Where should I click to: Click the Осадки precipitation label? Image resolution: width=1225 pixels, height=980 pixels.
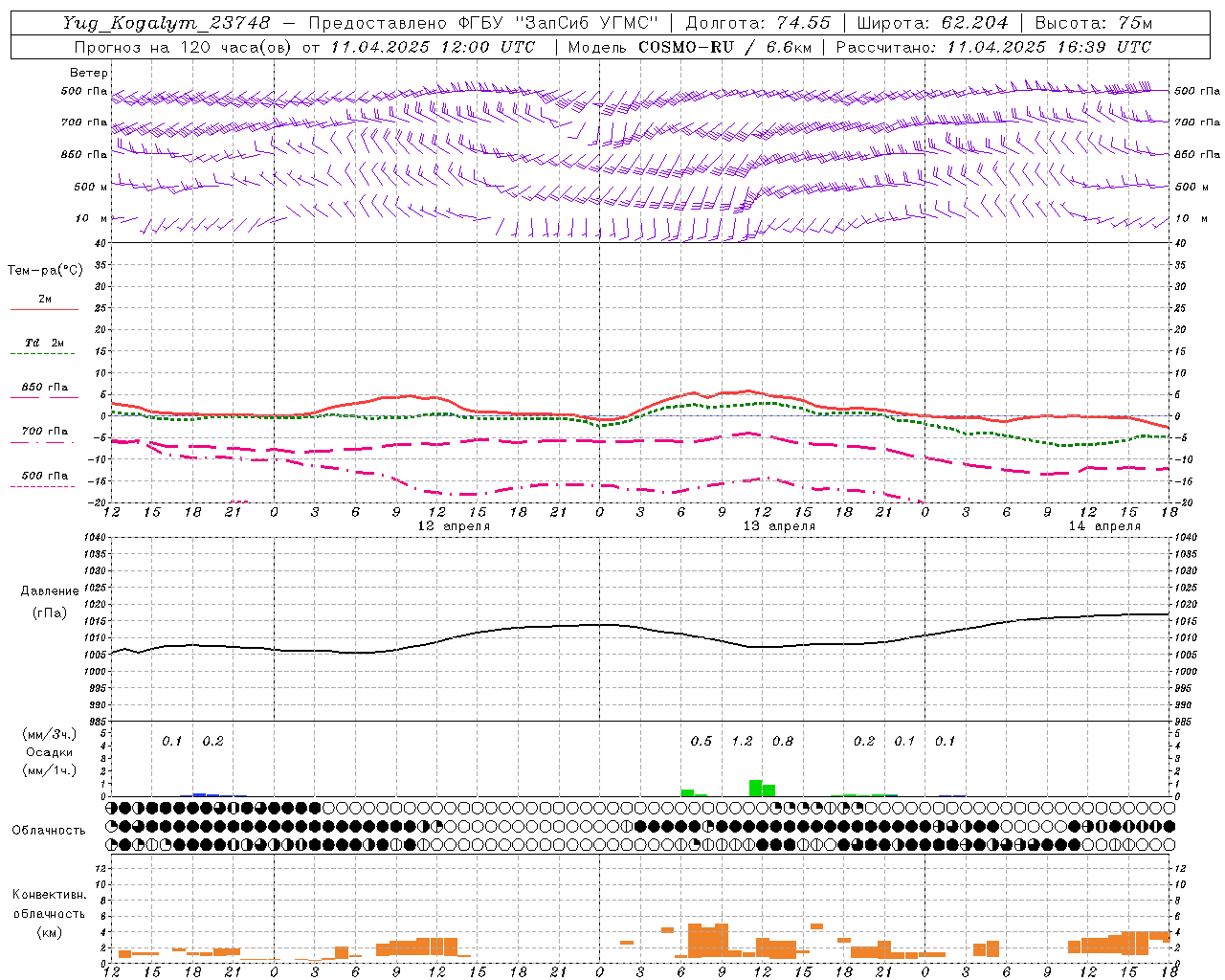pyautogui.click(x=50, y=752)
